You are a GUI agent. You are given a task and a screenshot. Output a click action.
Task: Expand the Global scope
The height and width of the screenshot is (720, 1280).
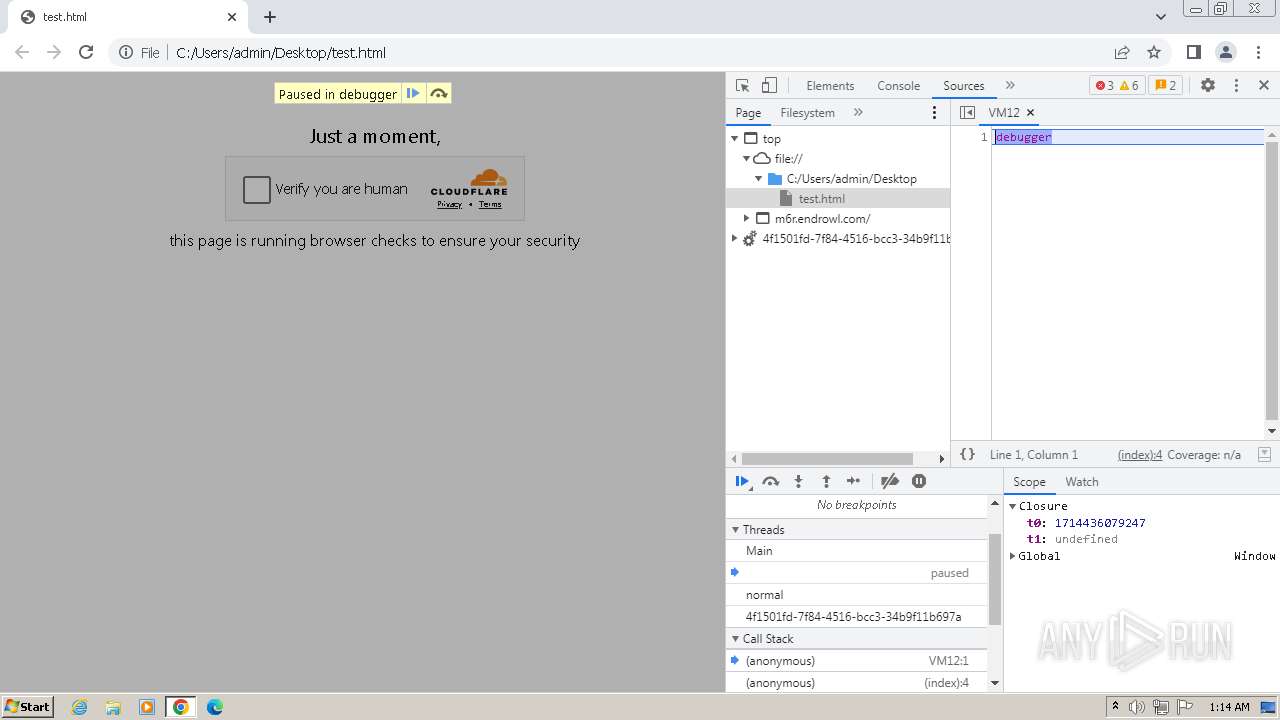point(1013,556)
